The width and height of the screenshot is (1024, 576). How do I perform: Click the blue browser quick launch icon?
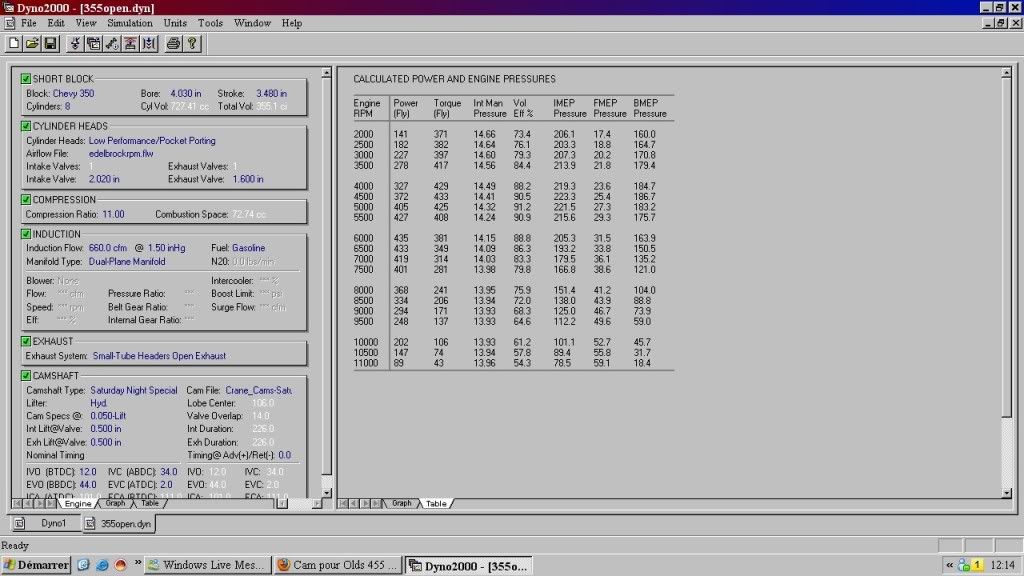coord(102,565)
